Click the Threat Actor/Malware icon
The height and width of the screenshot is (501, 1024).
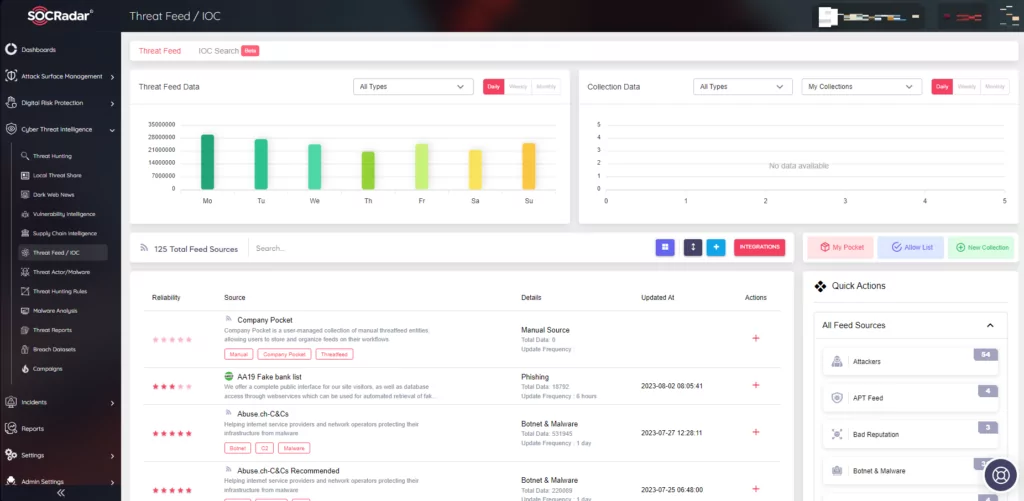coord(25,272)
